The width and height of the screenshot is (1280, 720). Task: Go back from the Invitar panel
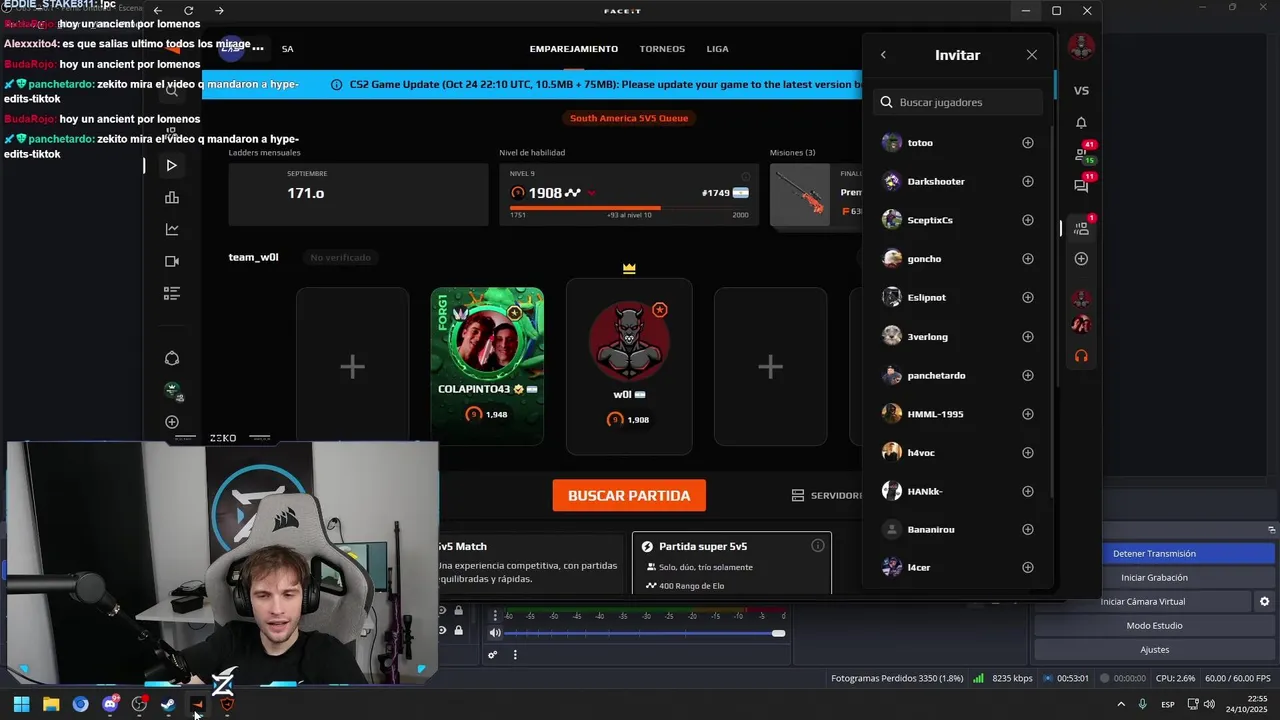(x=883, y=55)
